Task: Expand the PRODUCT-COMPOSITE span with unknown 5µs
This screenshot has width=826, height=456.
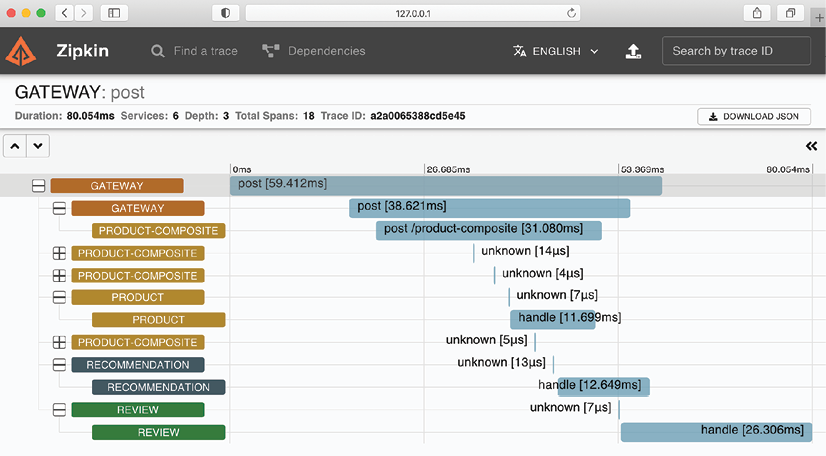Action: (60, 342)
